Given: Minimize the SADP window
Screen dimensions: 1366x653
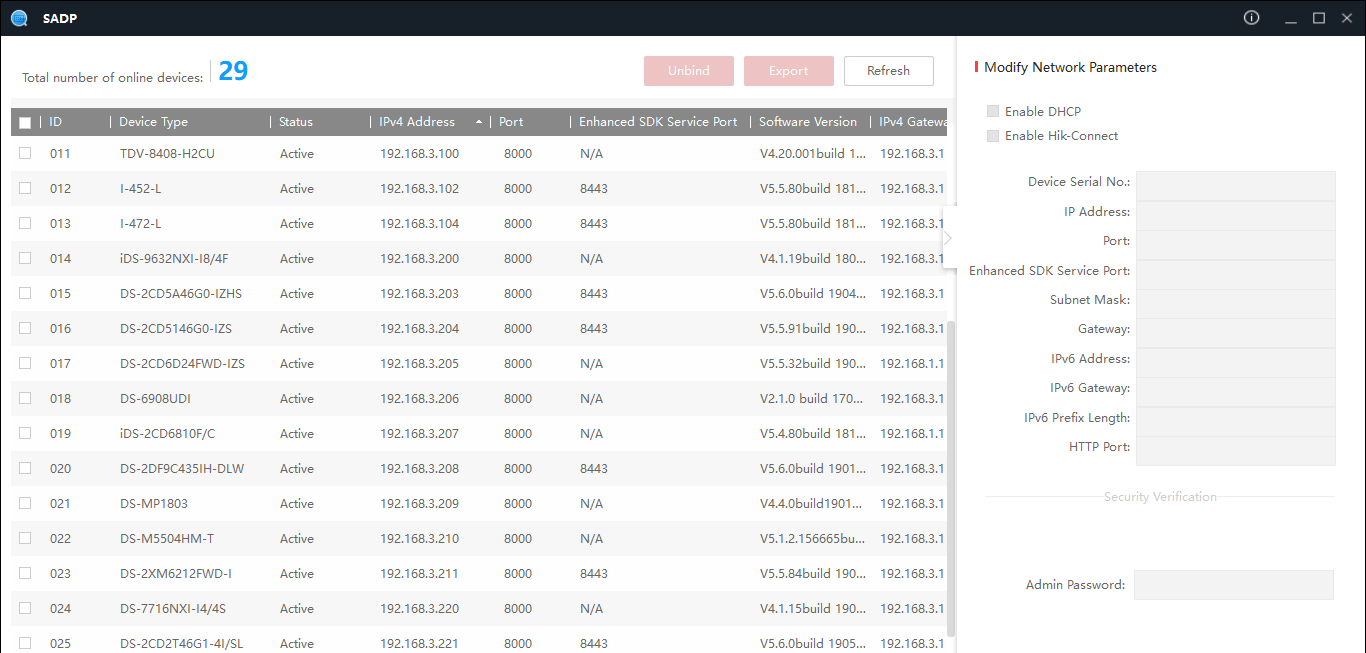Looking at the screenshot, I should click(x=1291, y=18).
